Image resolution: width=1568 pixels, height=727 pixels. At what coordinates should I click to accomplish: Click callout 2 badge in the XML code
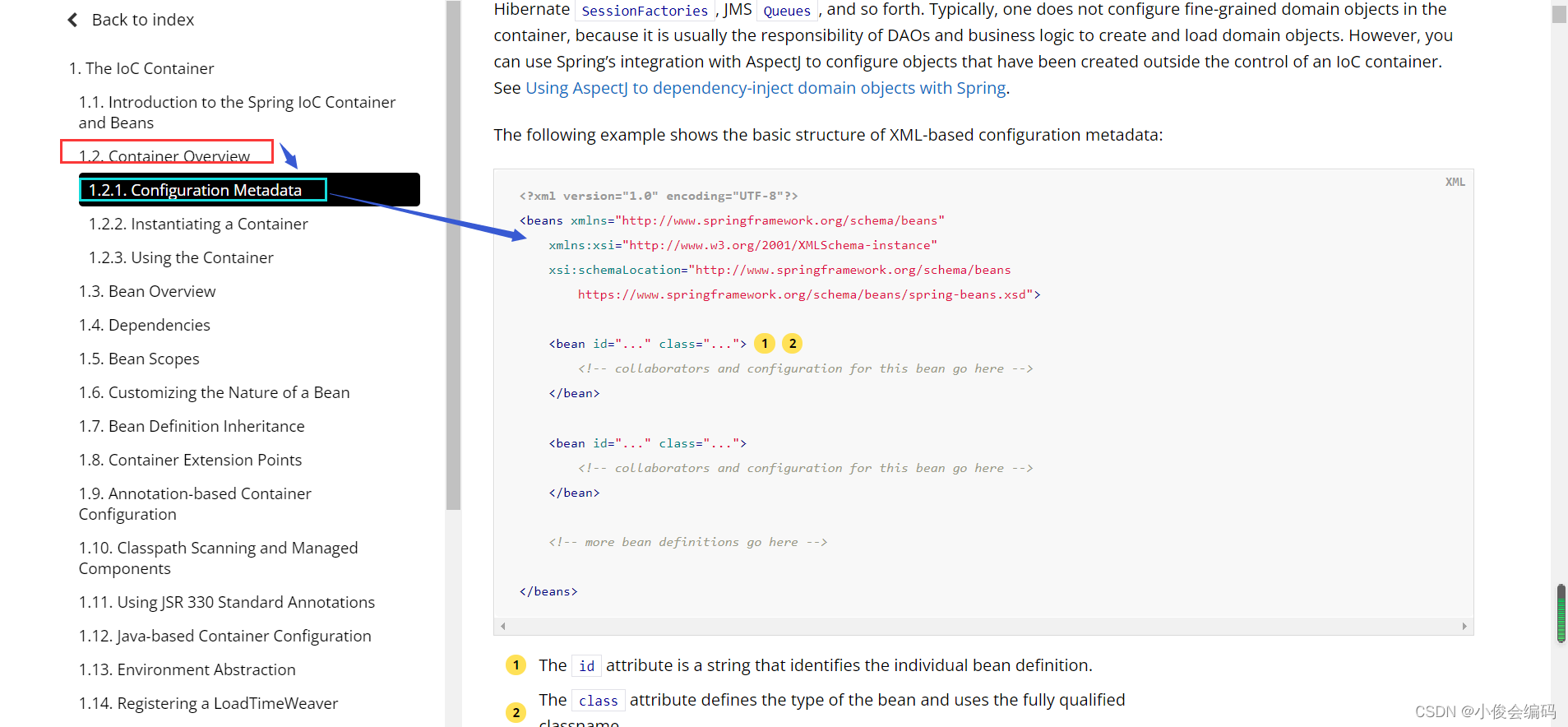pos(793,344)
